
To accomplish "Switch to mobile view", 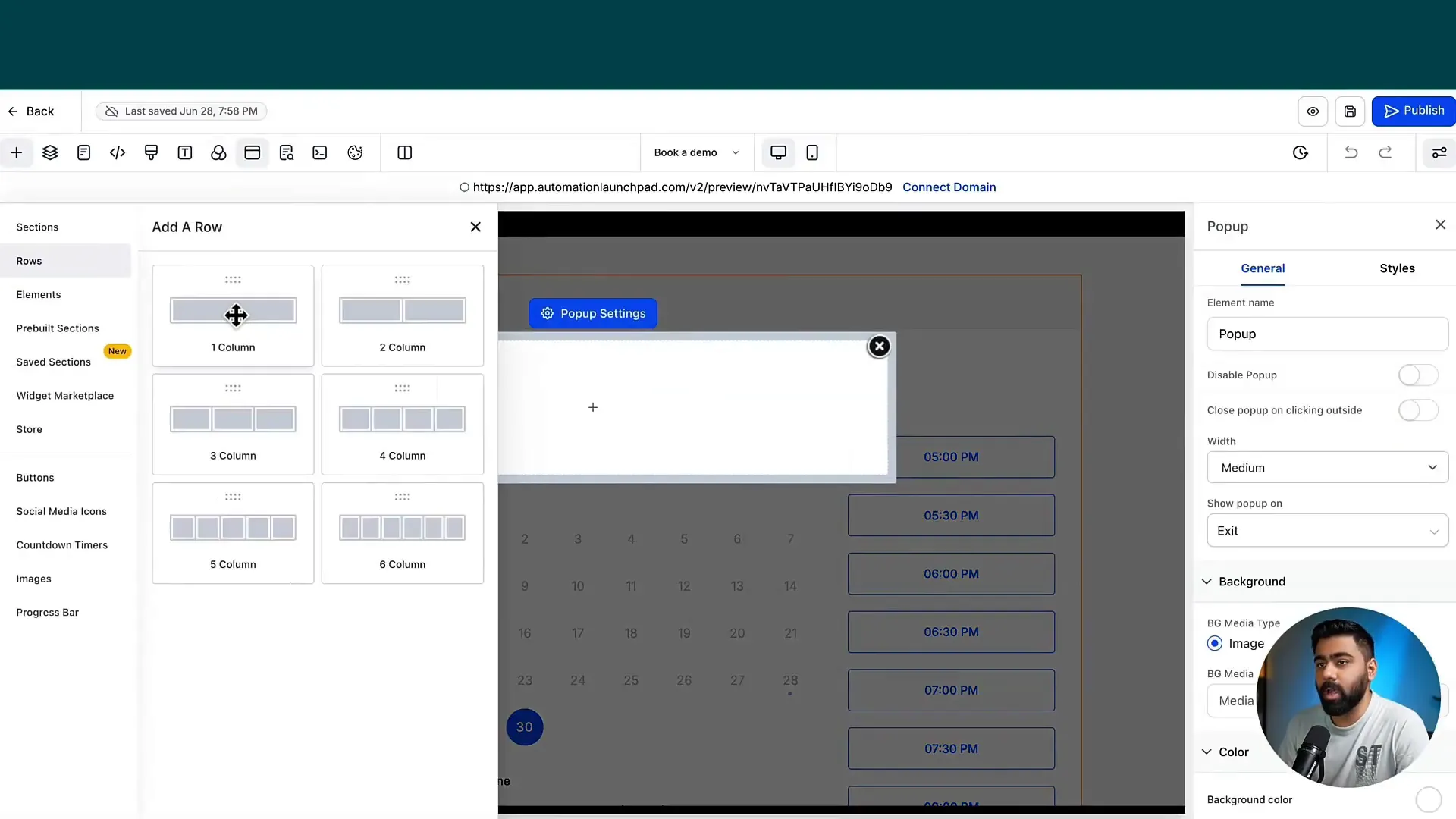I will point(811,152).
